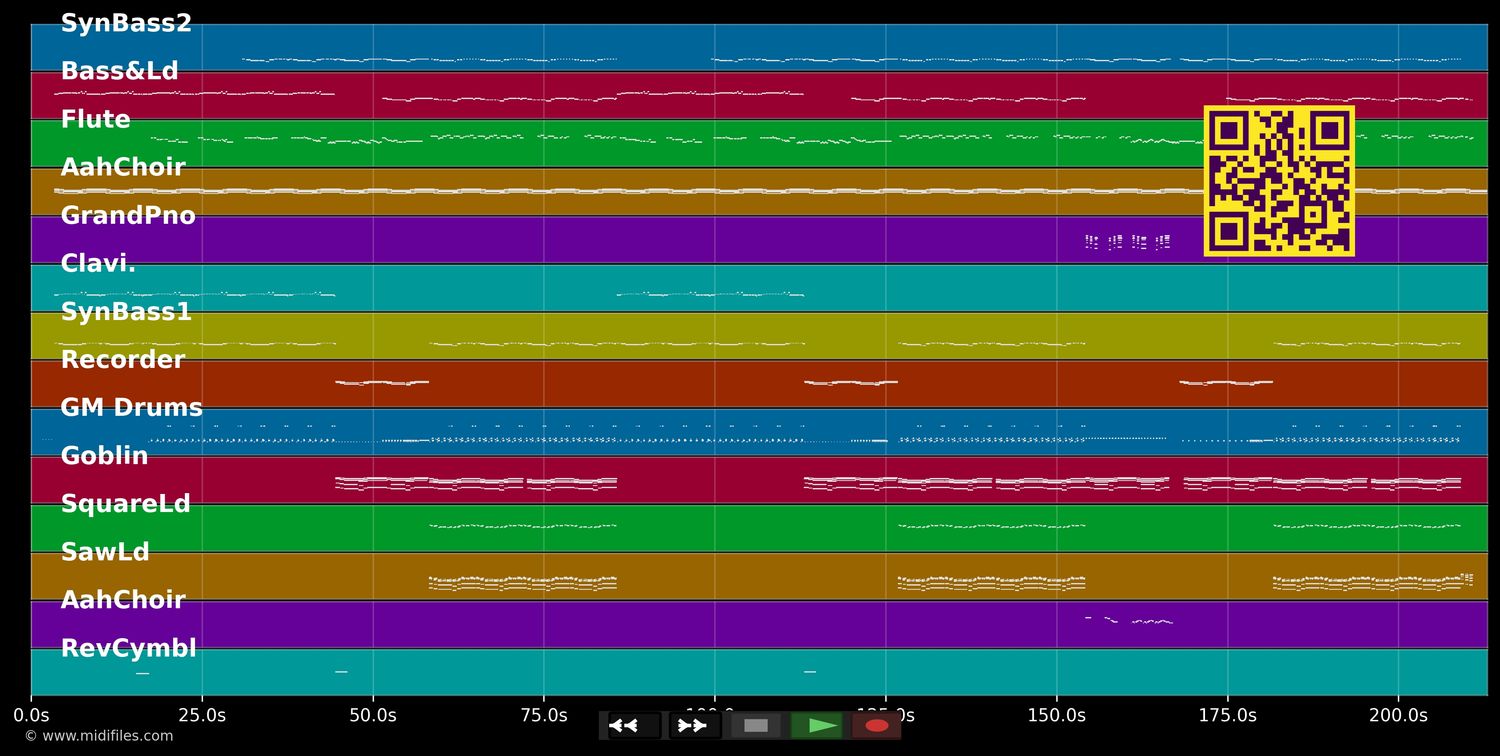Click the stop playback icon
This screenshot has width=1500, height=756.
point(756,725)
